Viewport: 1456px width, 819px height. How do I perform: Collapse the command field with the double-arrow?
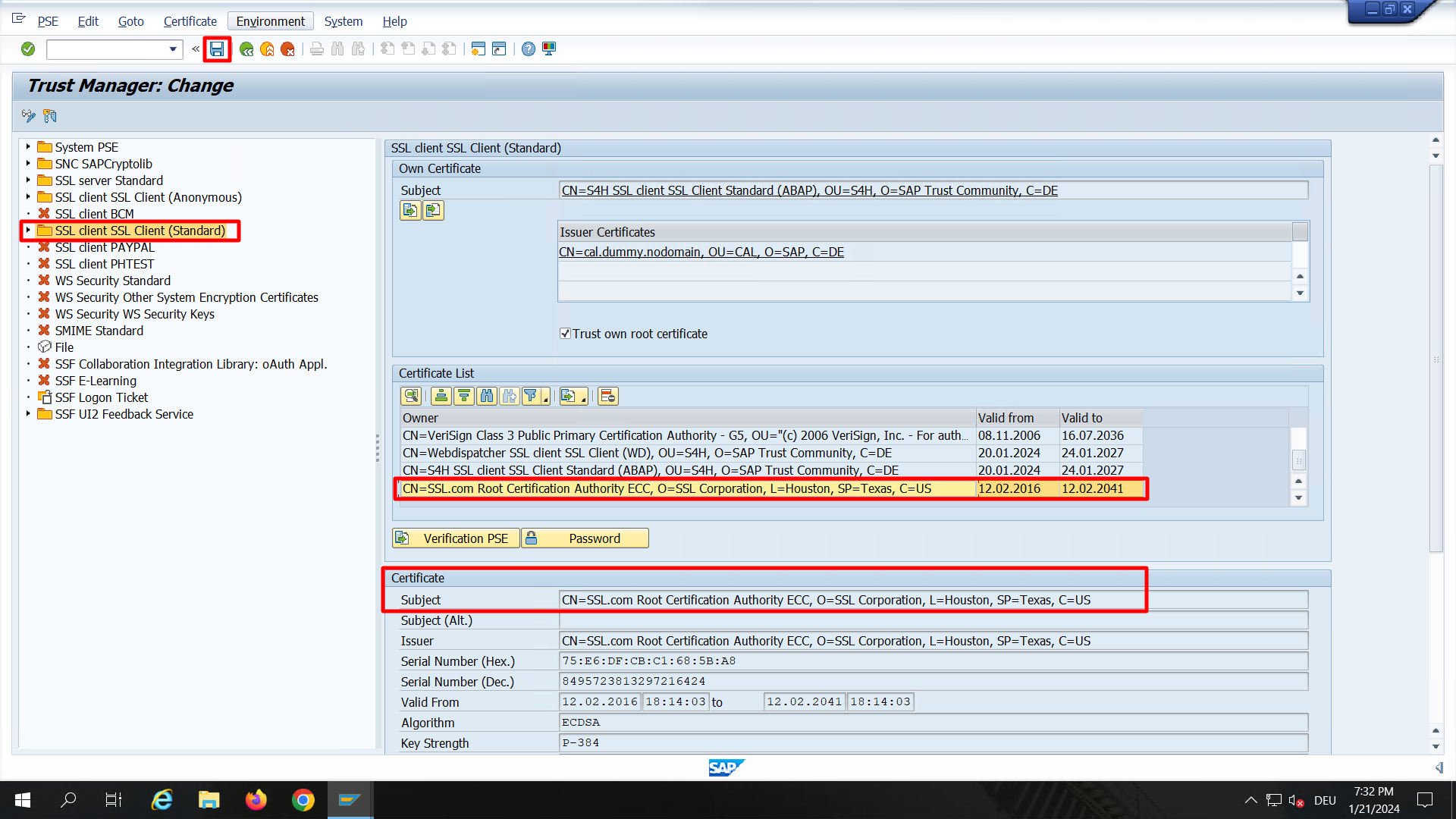click(x=196, y=49)
